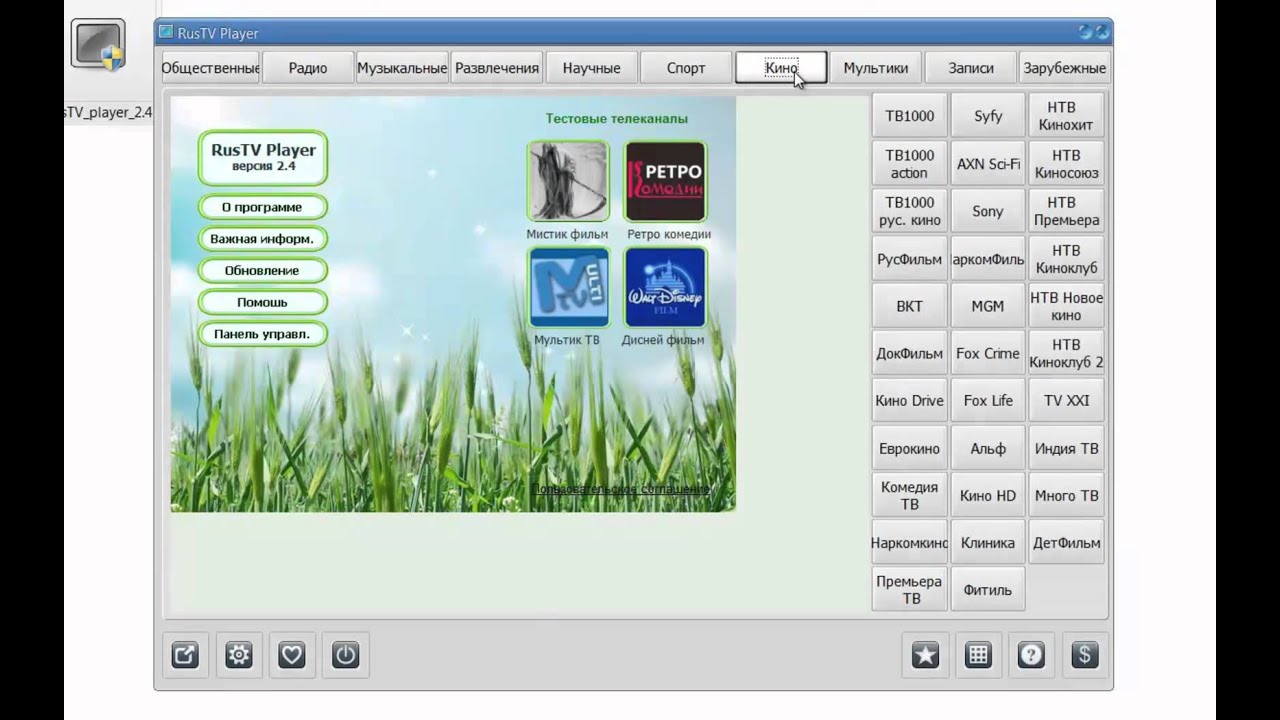The height and width of the screenshot is (720, 1280).
Task: Select the НТВ Киносоюз channel
Action: [x=1067, y=164]
